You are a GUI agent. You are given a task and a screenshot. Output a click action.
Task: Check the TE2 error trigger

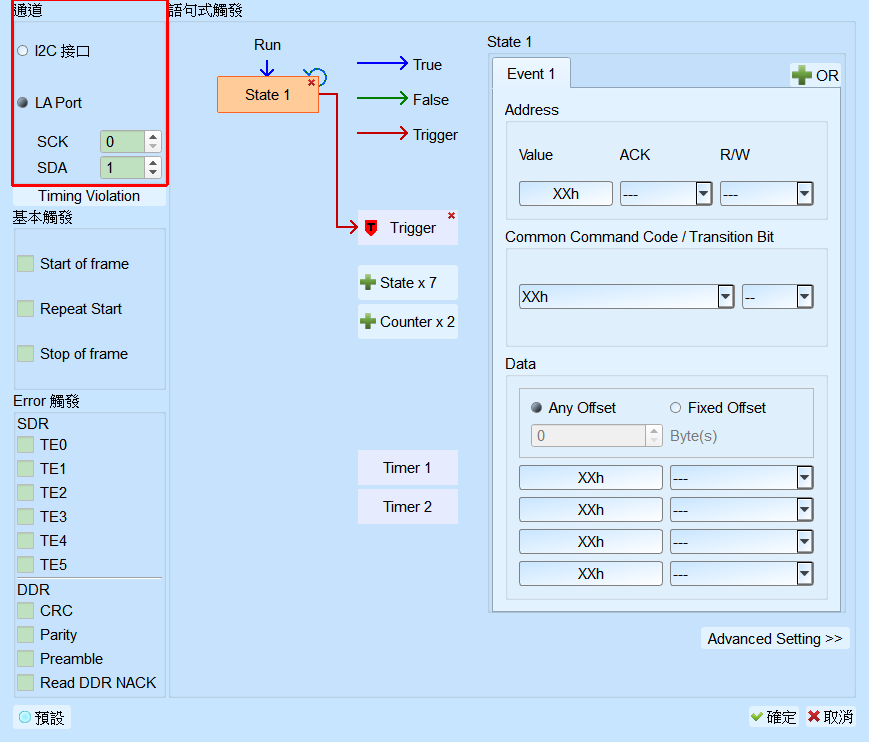(x=25, y=493)
